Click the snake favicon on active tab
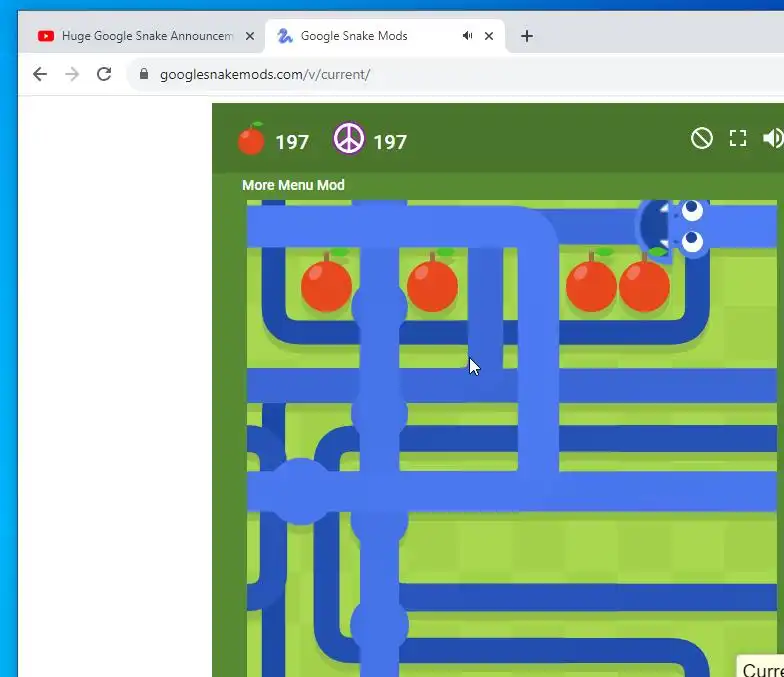The width and height of the screenshot is (784, 677). coord(285,36)
